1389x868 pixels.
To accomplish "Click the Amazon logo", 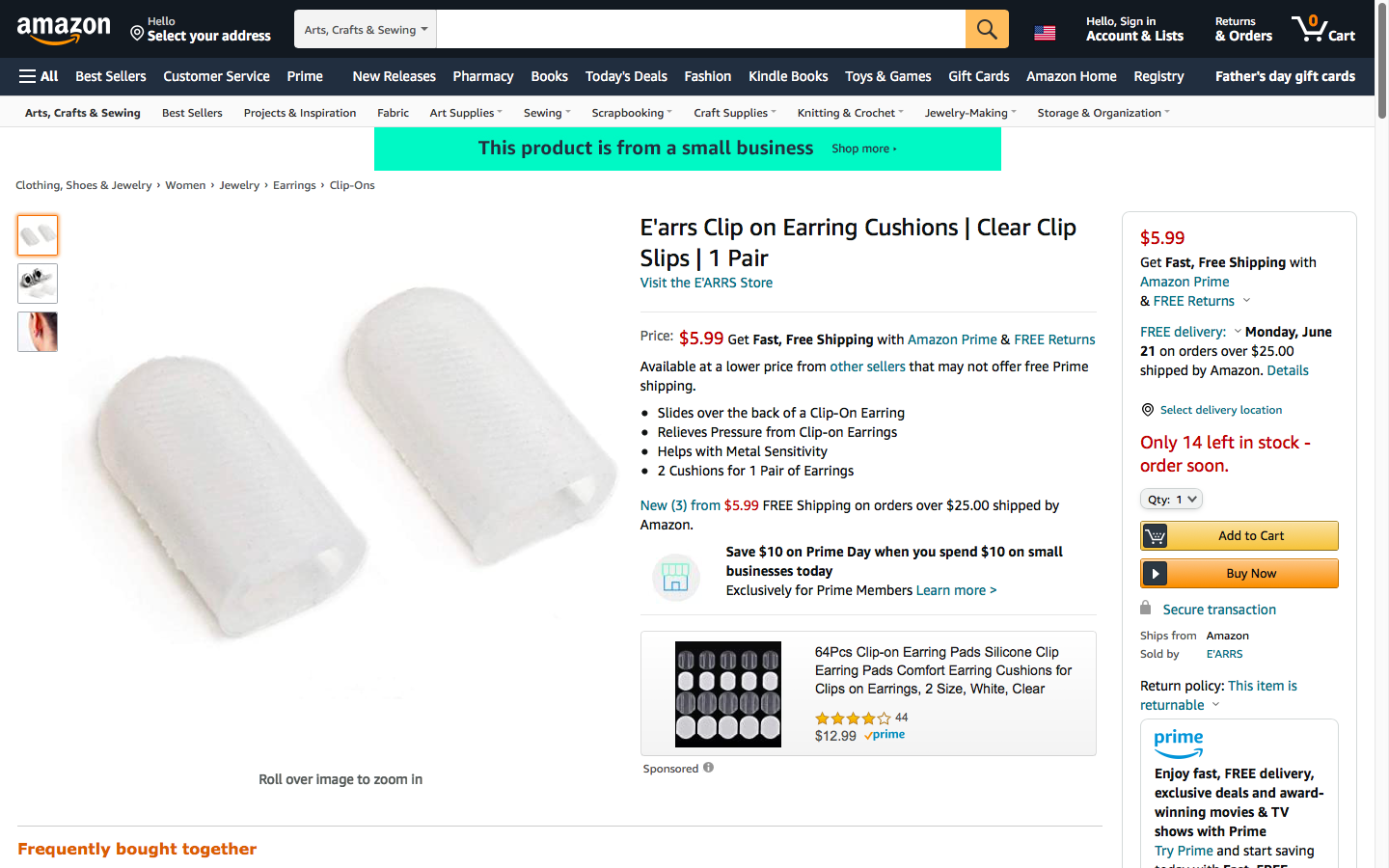I will 64,30.
